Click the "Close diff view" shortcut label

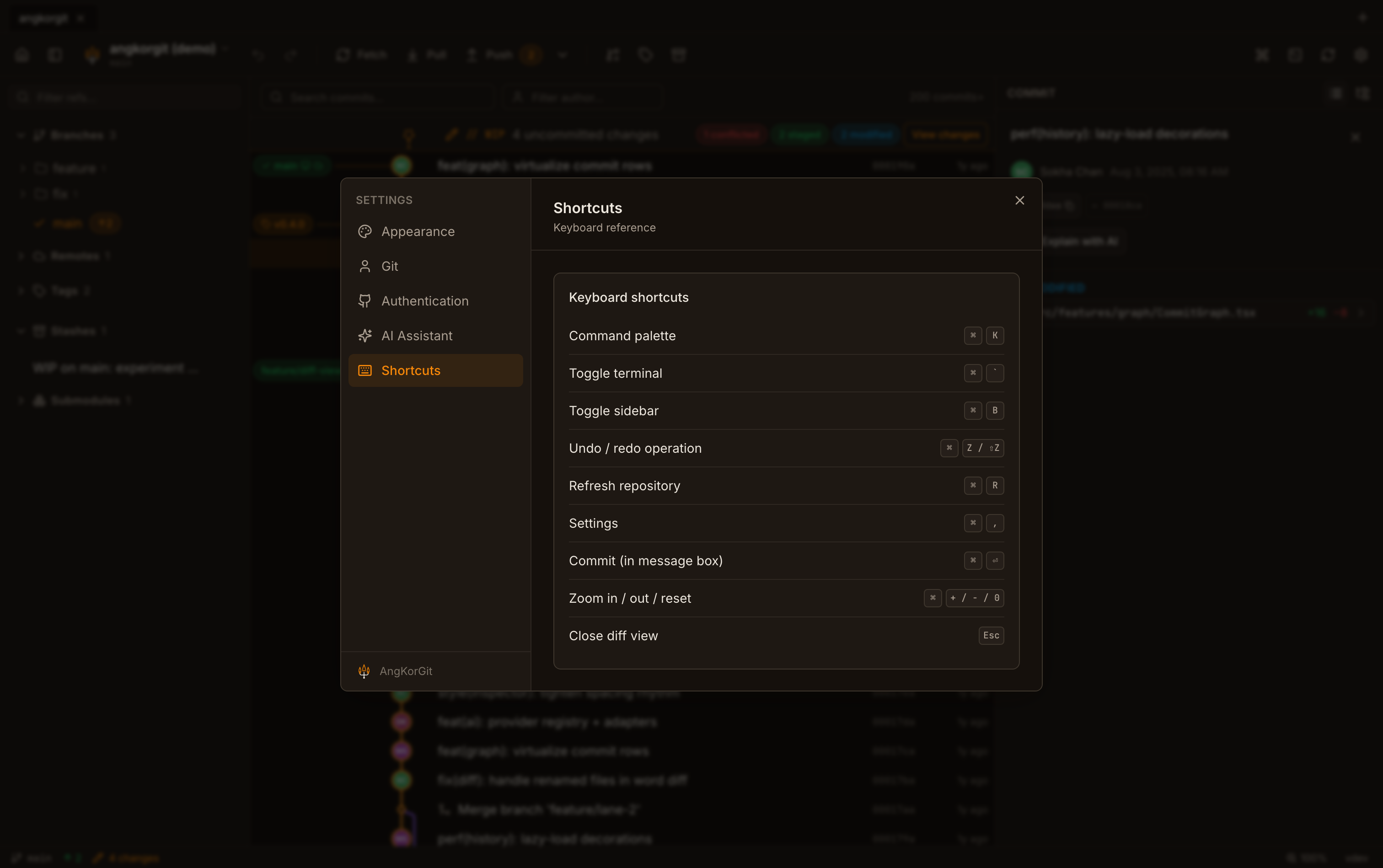[x=613, y=636]
